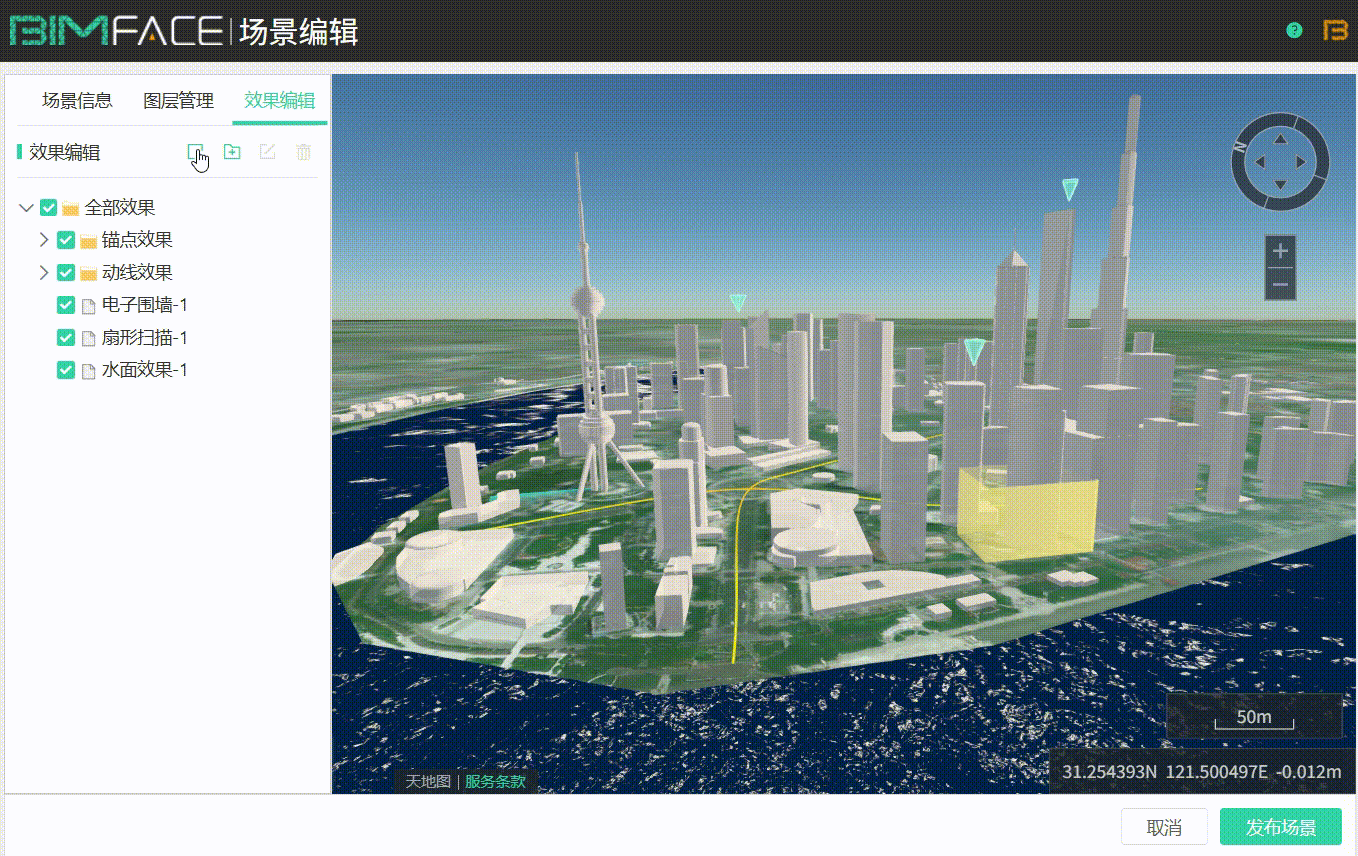The height and width of the screenshot is (856, 1358).
Task: Open the 服务条款 link
Action: tap(495, 781)
